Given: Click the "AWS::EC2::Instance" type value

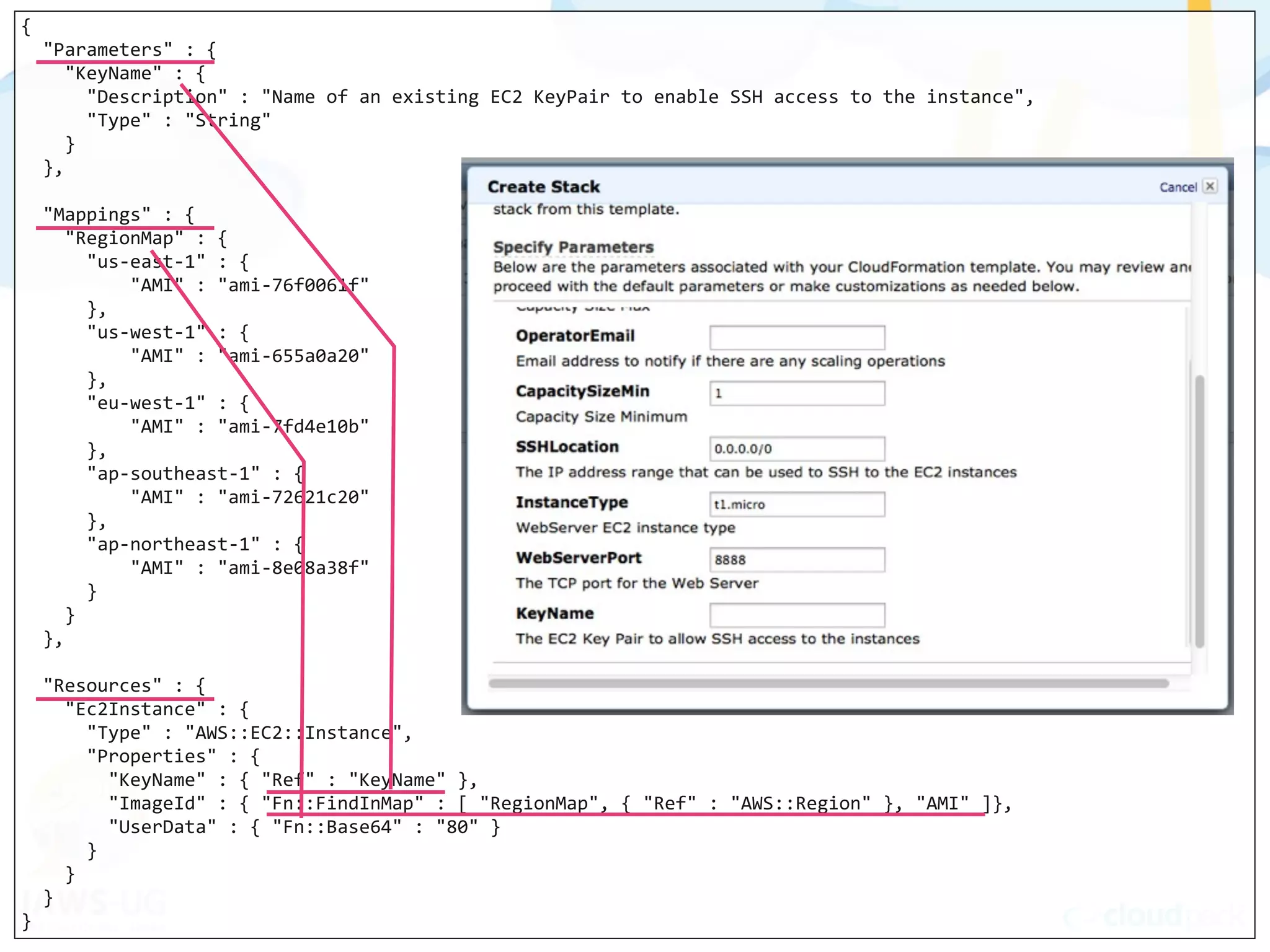Looking at the screenshot, I should [x=293, y=733].
